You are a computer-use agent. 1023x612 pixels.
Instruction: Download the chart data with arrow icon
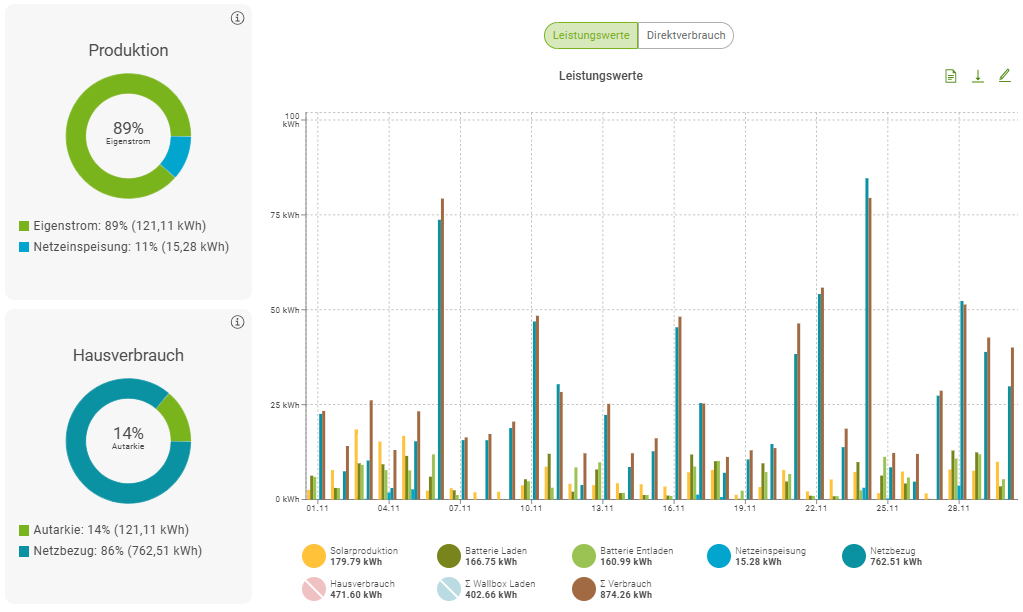coord(978,76)
